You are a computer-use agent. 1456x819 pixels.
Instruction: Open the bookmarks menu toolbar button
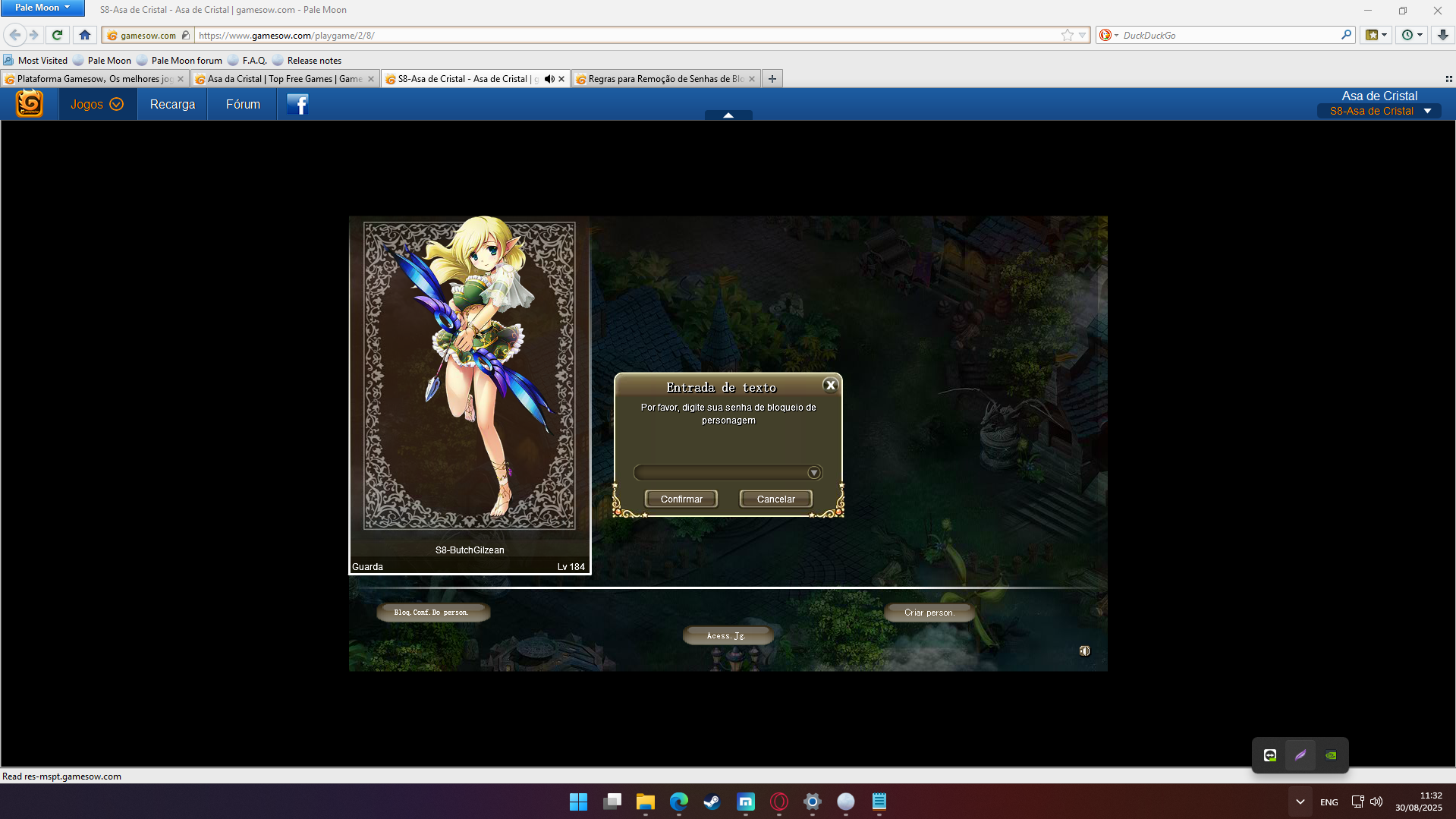(1376, 35)
